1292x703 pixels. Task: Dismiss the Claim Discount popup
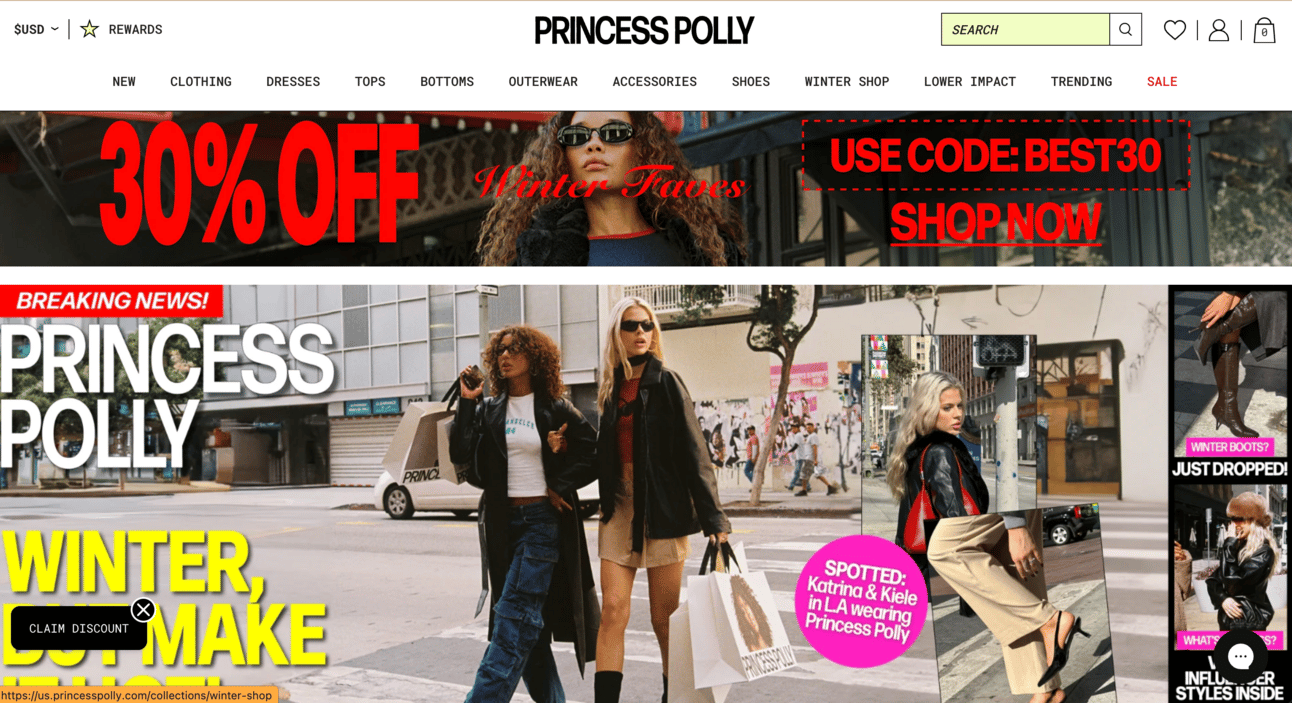pyautogui.click(x=143, y=610)
